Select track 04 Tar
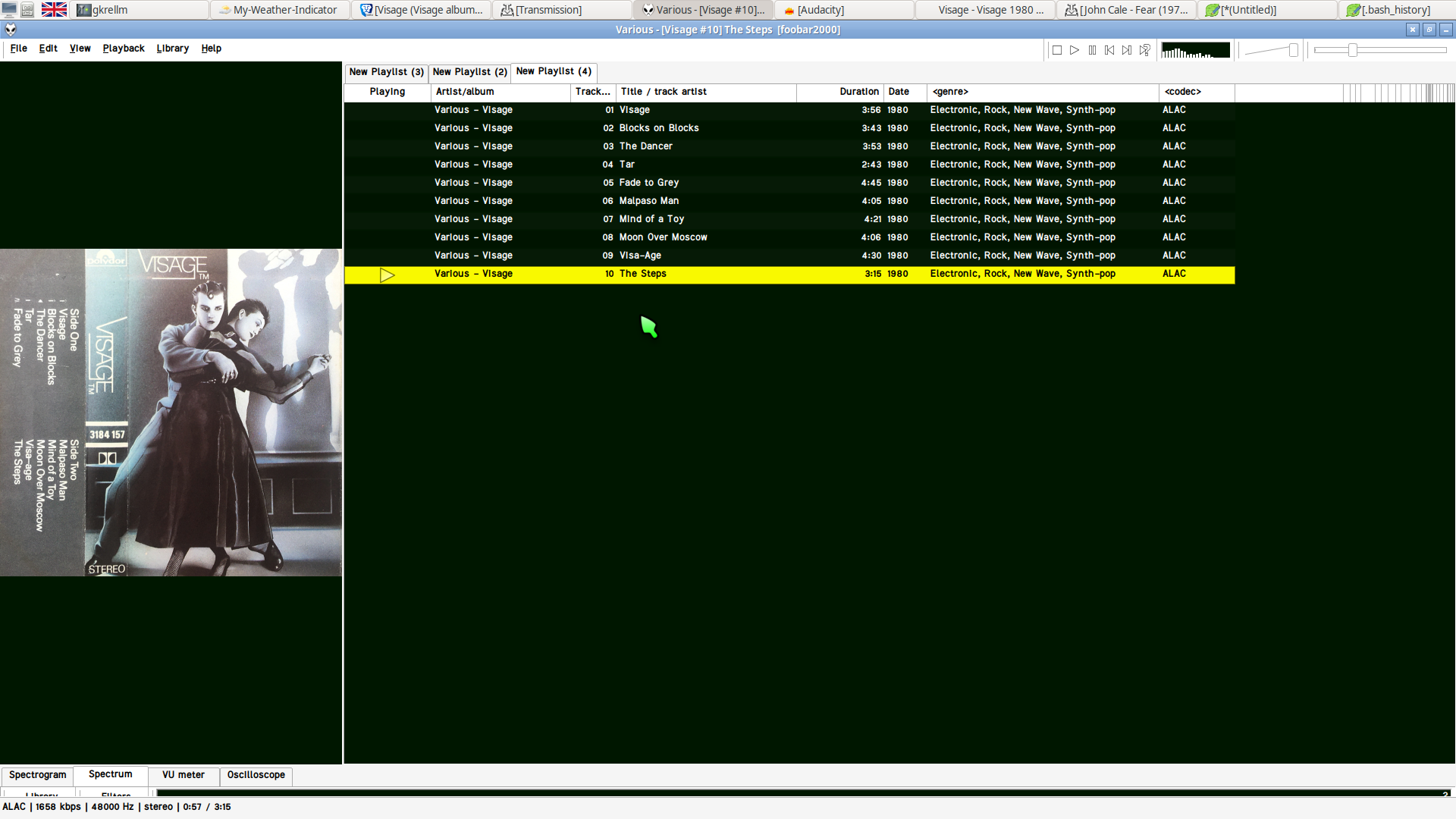This screenshot has height=819, width=1456. 789,165
